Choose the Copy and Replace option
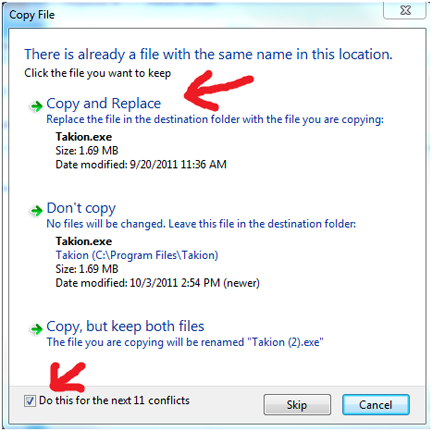The height and width of the screenshot is (431, 432). [x=104, y=104]
